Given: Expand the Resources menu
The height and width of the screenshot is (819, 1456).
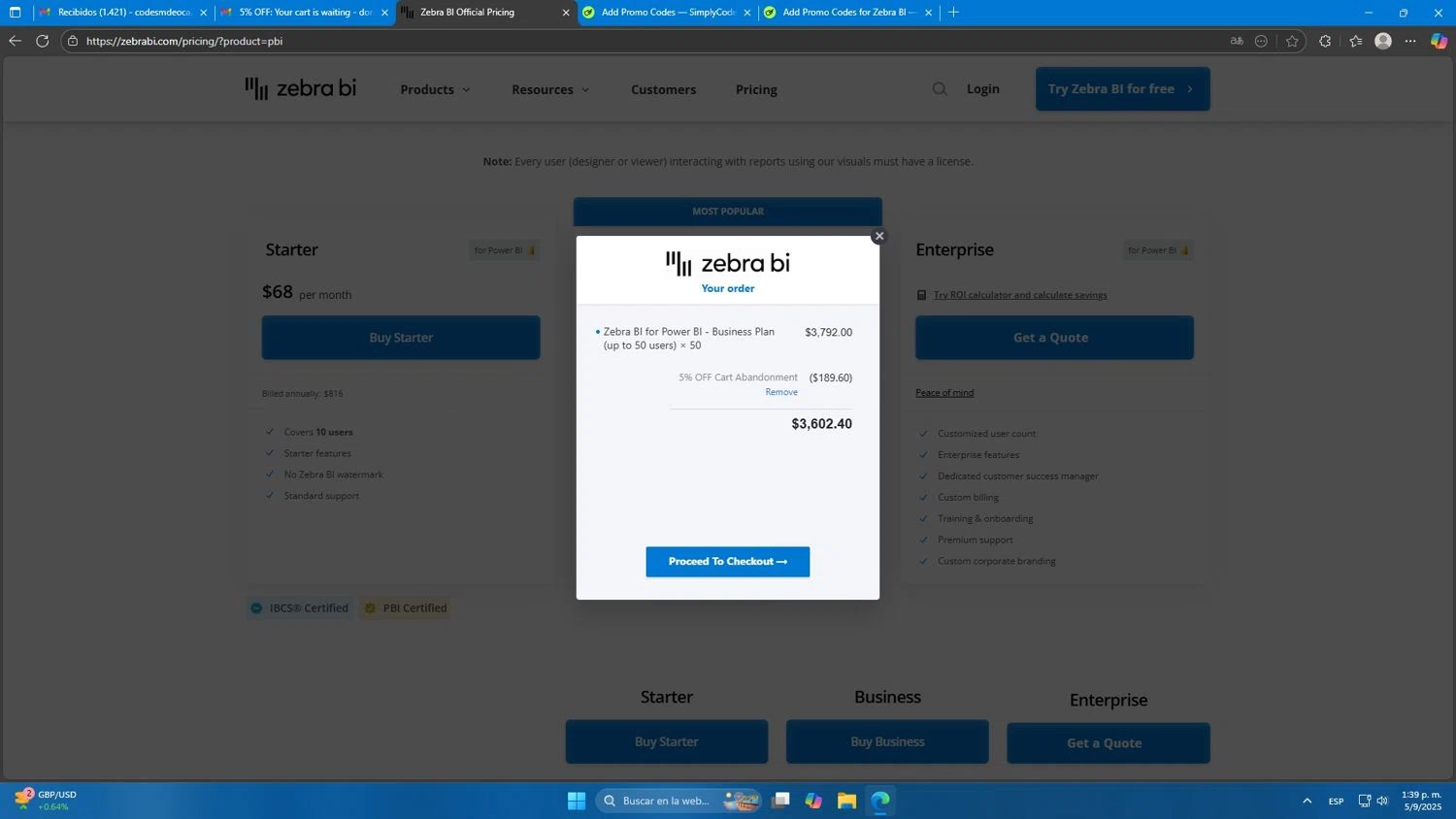Looking at the screenshot, I should [x=550, y=89].
